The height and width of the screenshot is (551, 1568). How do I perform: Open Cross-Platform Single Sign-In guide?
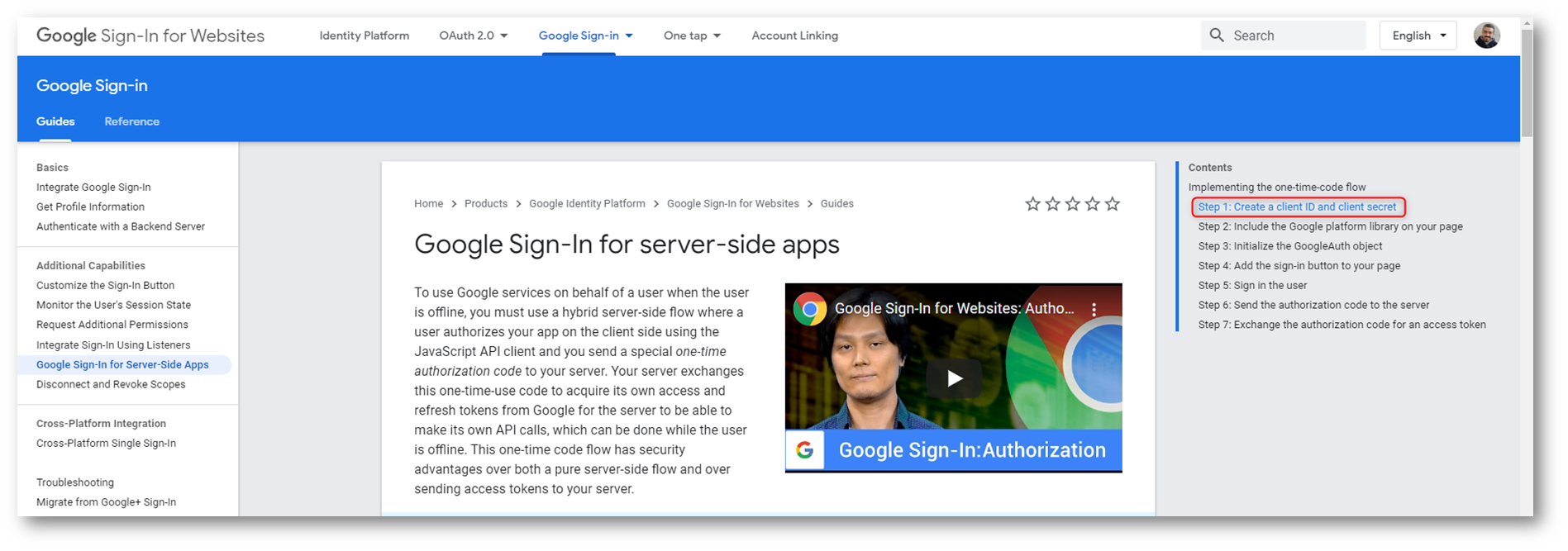pyautogui.click(x=106, y=444)
